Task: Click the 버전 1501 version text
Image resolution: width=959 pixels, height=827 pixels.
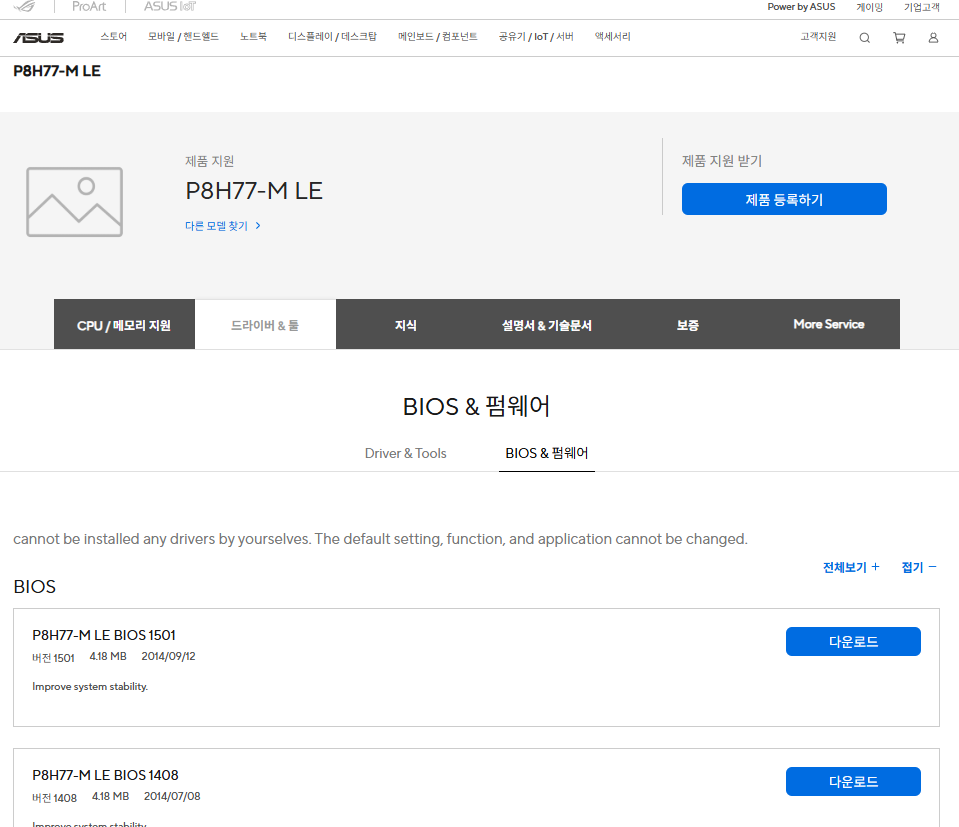Action: pos(53,658)
